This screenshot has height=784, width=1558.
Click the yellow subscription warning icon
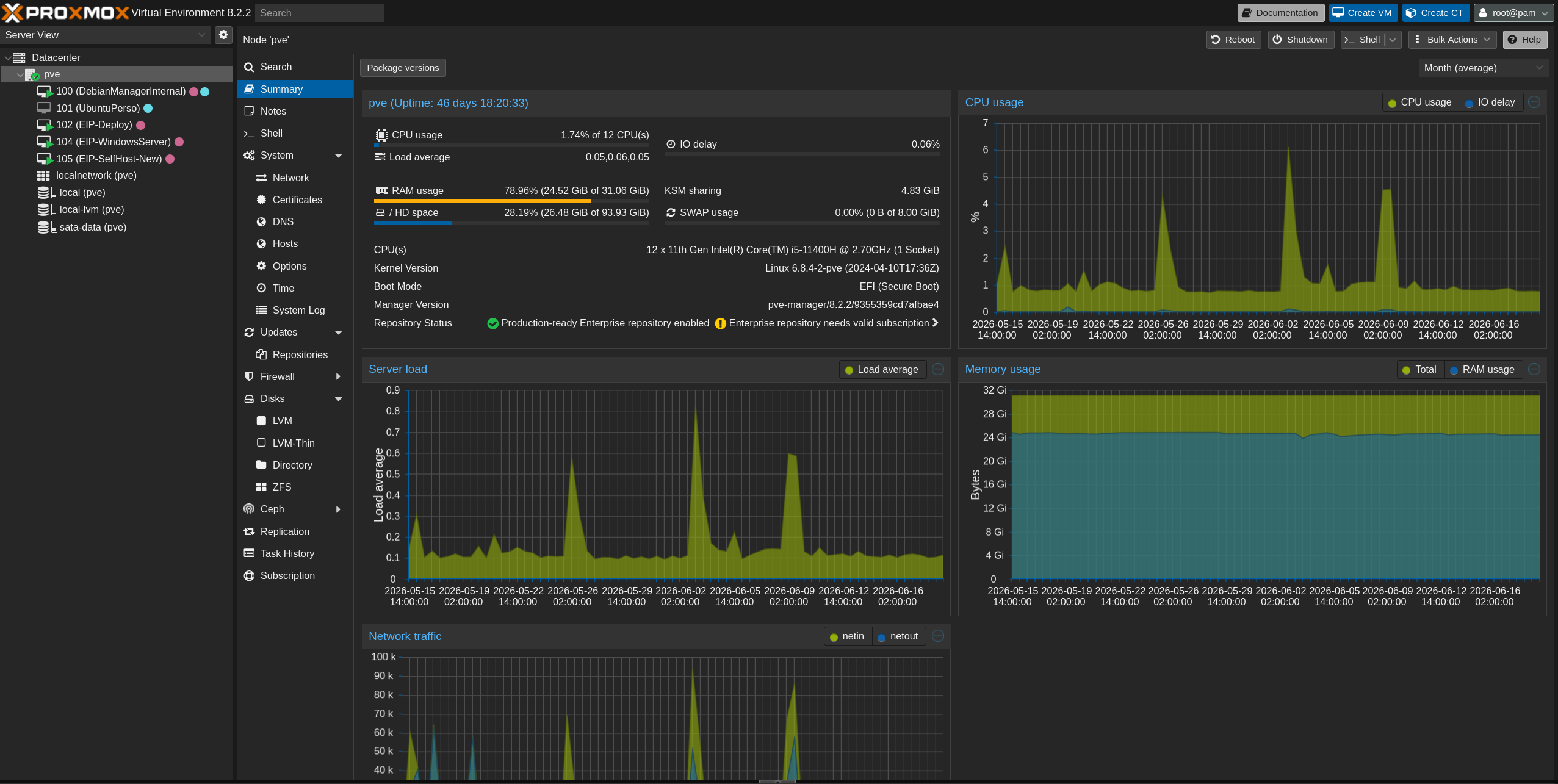pyautogui.click(x=720, y=323)
